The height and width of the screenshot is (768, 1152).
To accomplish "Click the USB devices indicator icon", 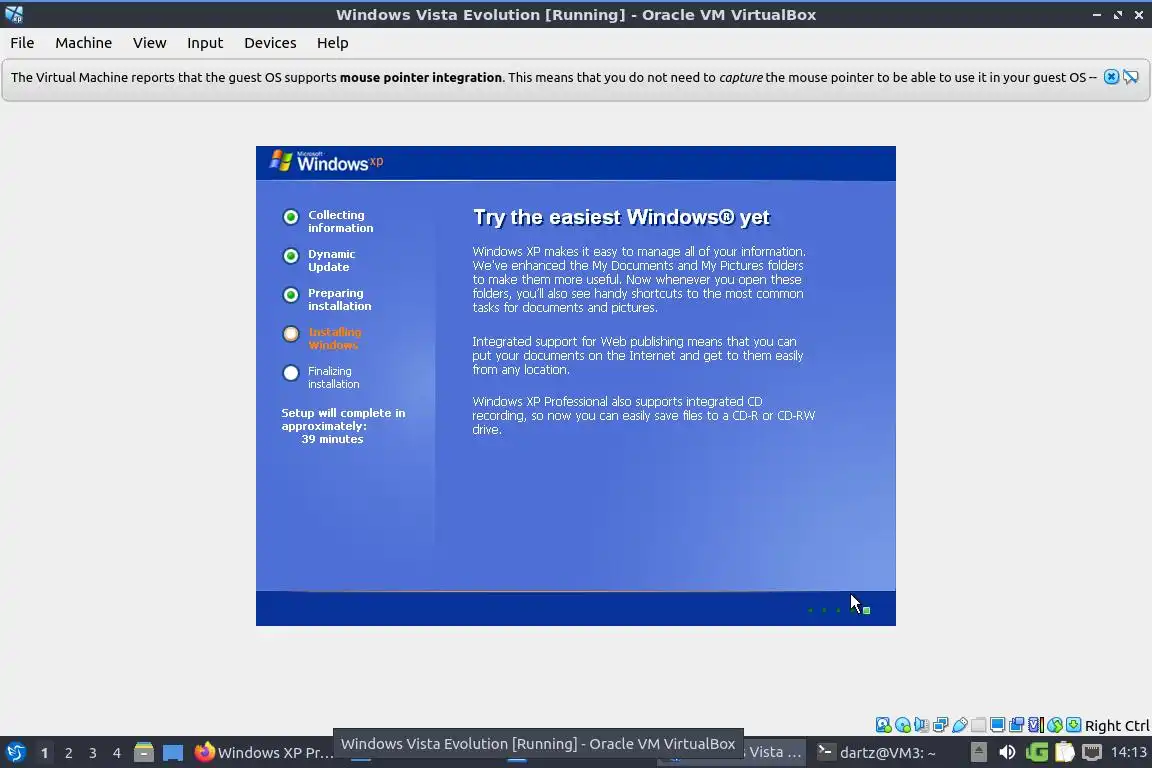I will tap(960, 725).
